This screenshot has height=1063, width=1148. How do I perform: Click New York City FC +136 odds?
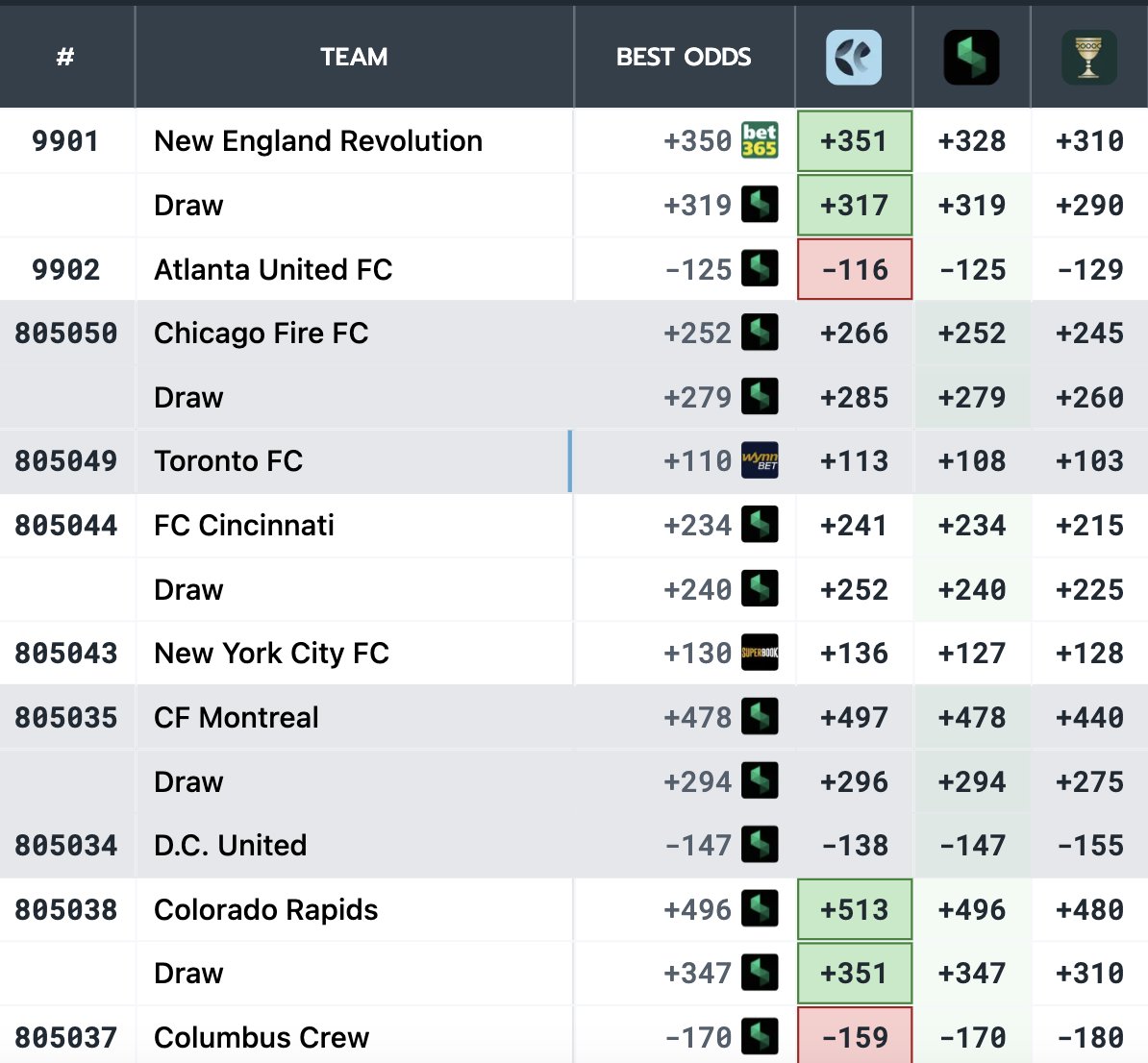[x=854, y=654]
